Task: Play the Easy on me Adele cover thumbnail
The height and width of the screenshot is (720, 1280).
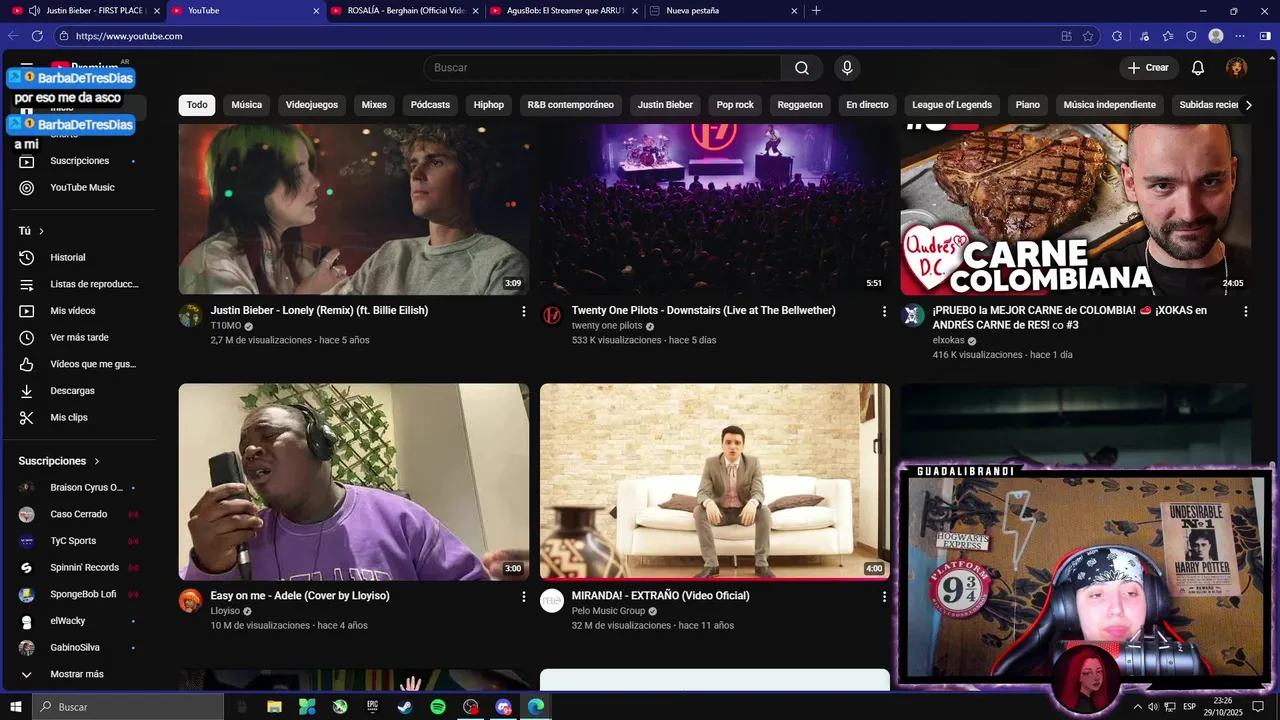Action: (x=354, y=482)
